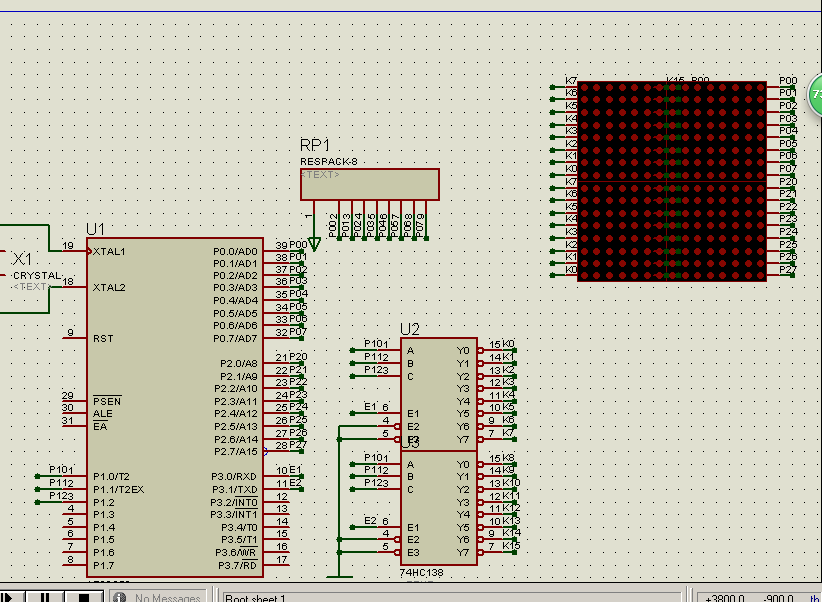This screenshot has width=822, height=602.
Task: Click the -900.0 Y coordinate readout
Action: pos(778,598)
